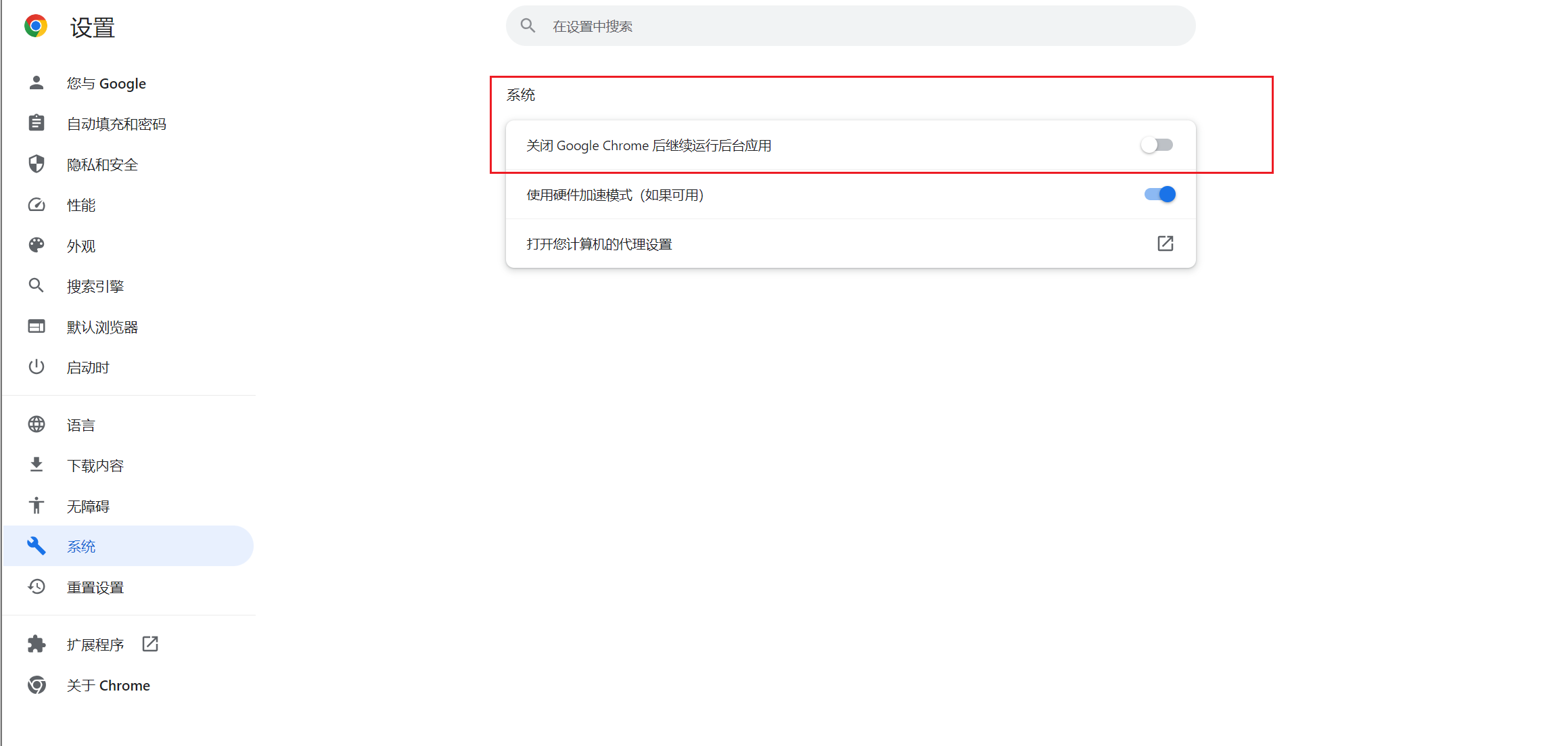Open proxy settings via external link icon
Viewport: 1568px width, 746px height.
coord(1165,243)
